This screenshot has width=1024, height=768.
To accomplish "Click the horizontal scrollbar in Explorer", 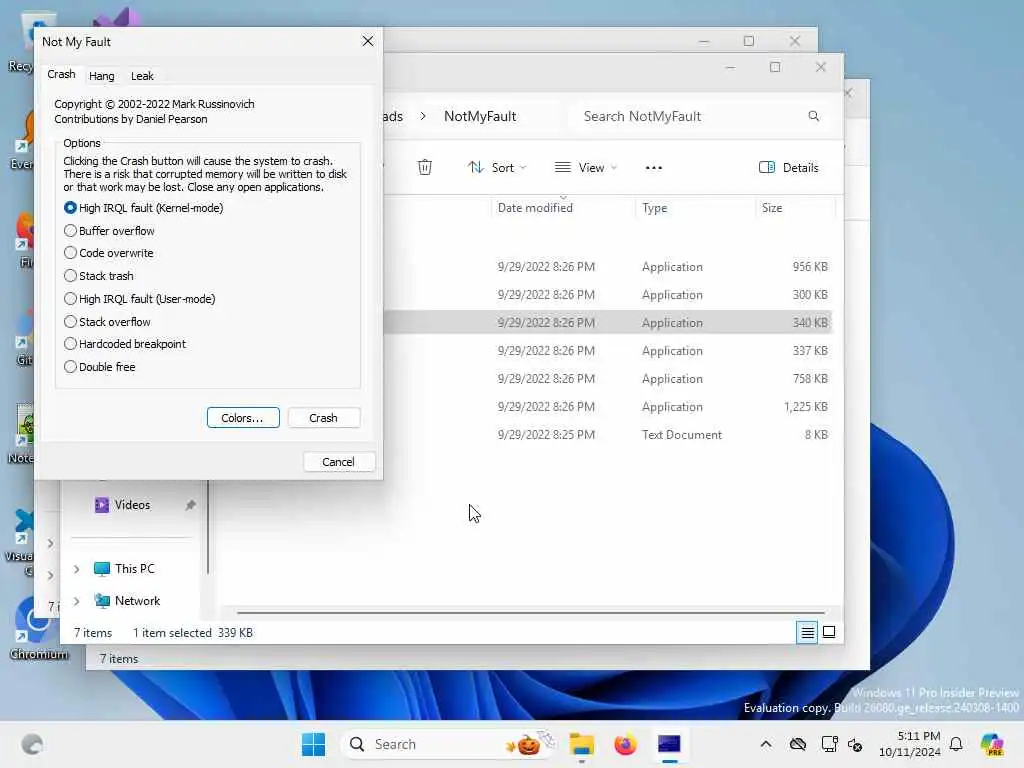I will [530, 613].
